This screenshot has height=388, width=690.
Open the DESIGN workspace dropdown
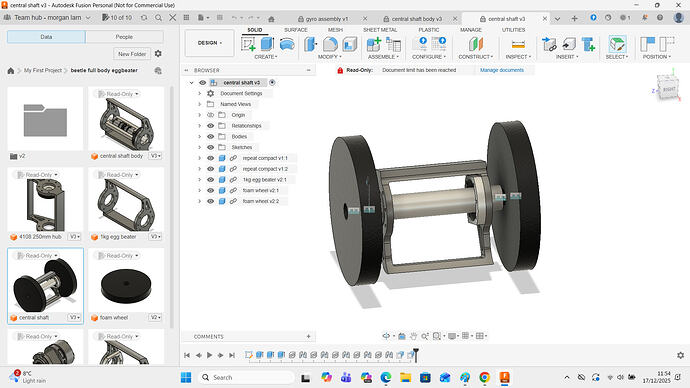(209, 43)
